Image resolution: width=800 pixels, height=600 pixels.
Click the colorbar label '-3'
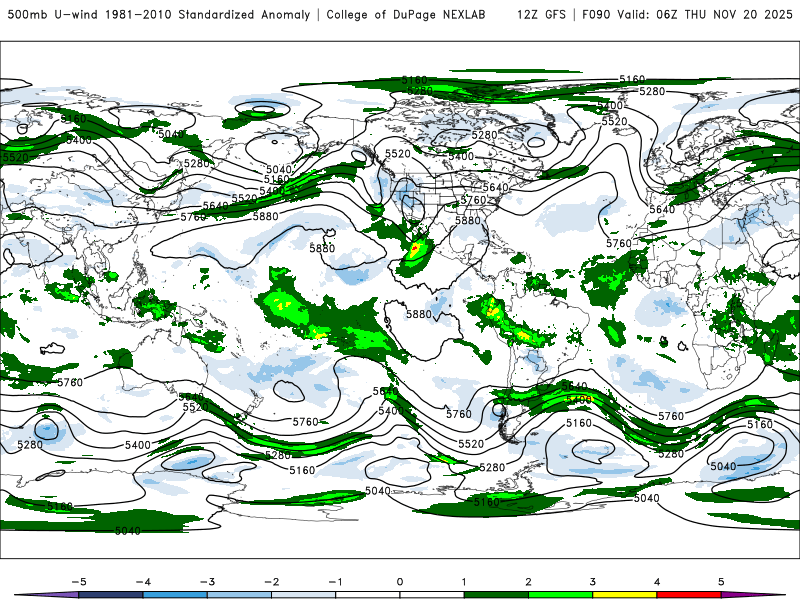tap(207, 582)
